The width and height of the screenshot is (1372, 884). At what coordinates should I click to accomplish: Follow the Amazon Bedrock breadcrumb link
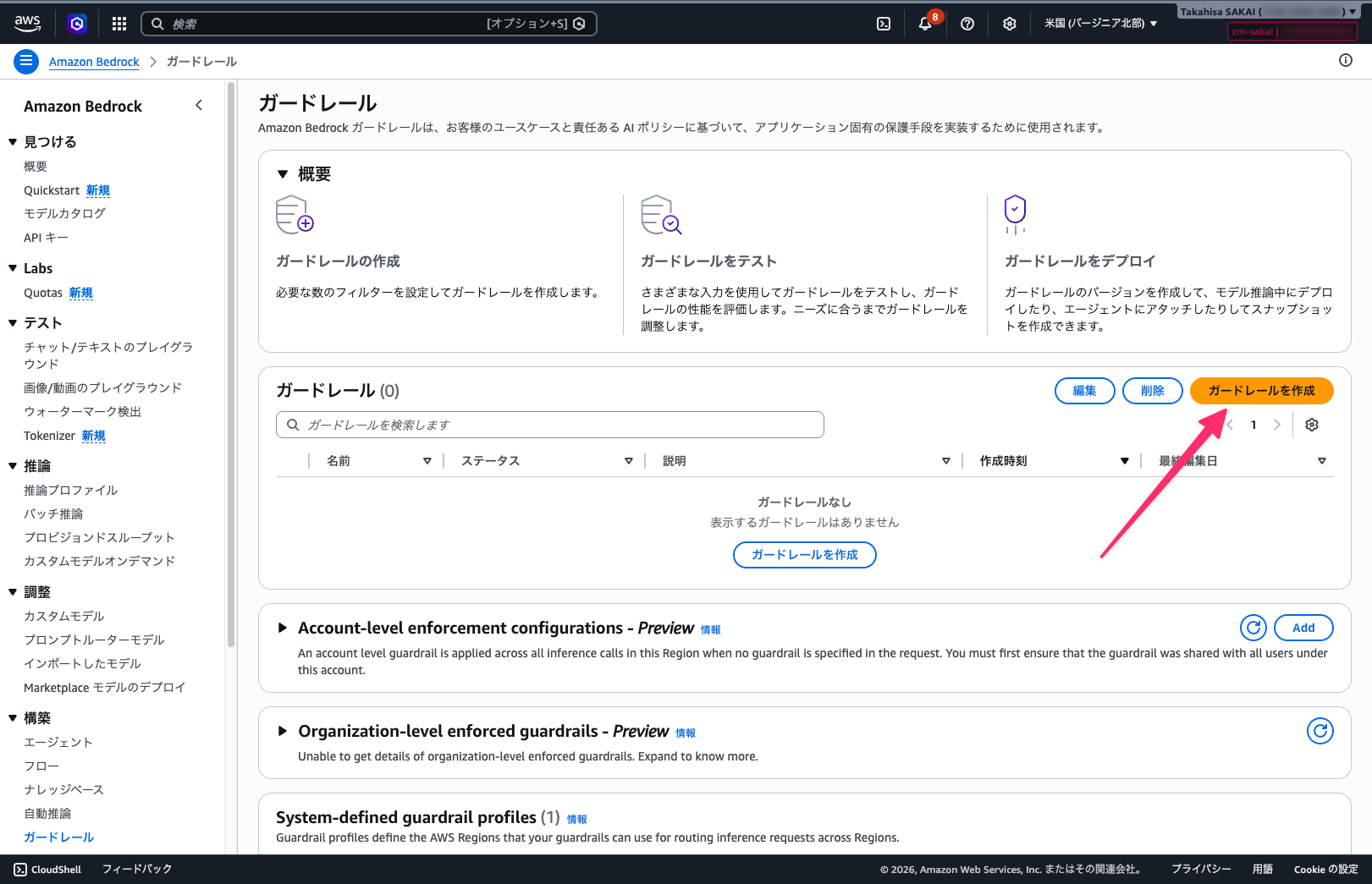94,62
